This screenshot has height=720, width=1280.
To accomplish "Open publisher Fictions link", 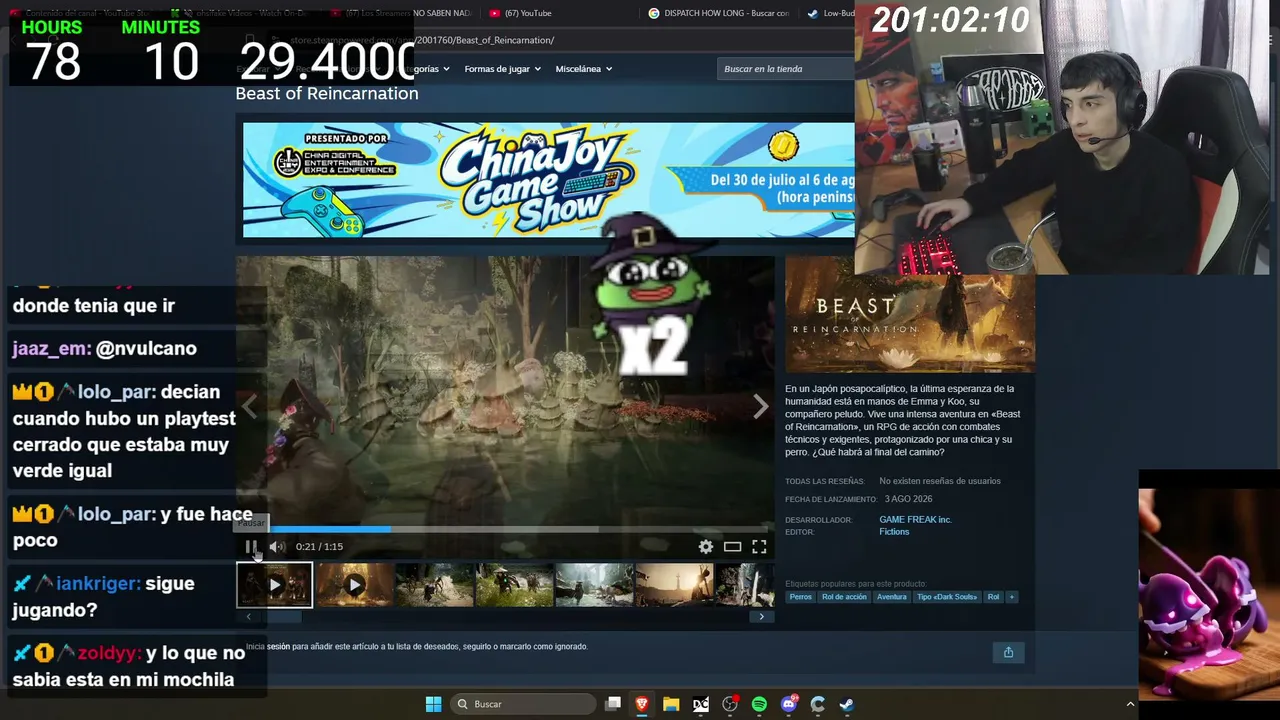I will (x=894, y=532).
